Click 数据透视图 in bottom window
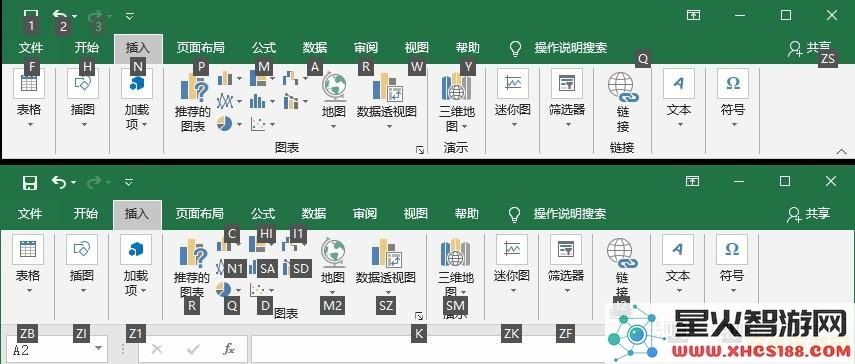Image resolution: width=855 pixels, height=364 pixels. (x=386, y=267)
